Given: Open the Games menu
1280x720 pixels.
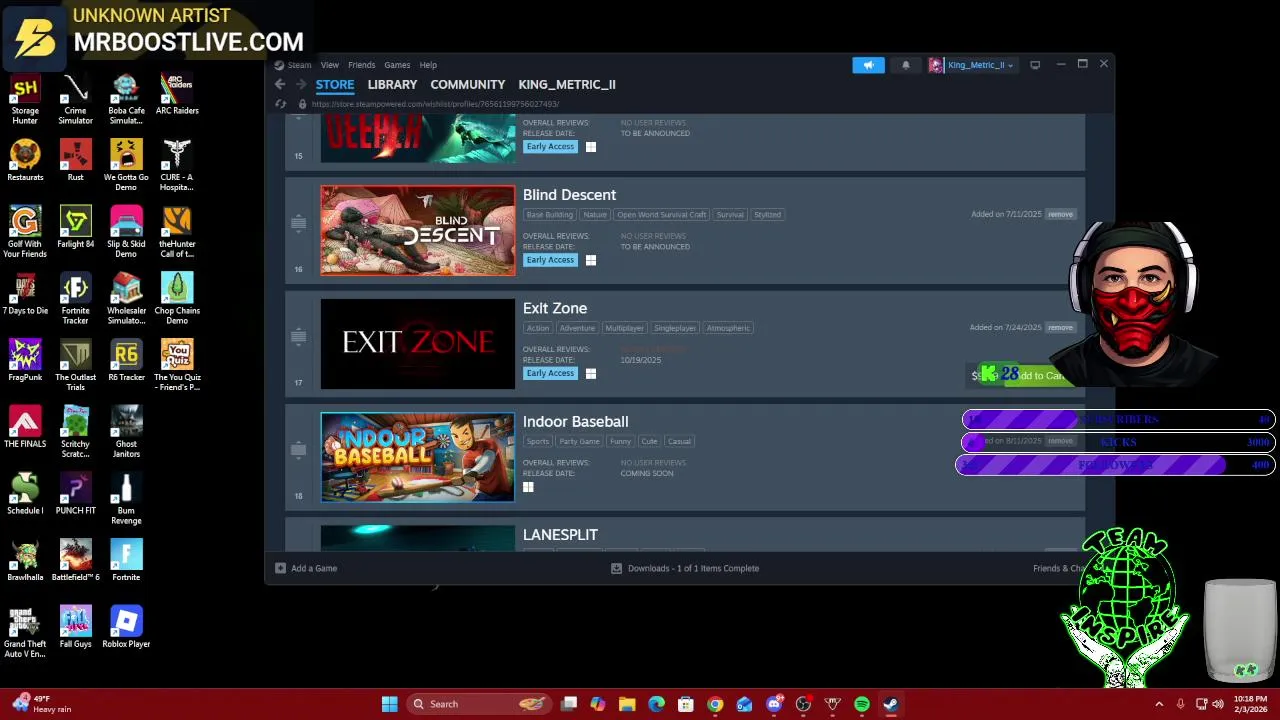Looking at the screenshot, I should (397, 65).
